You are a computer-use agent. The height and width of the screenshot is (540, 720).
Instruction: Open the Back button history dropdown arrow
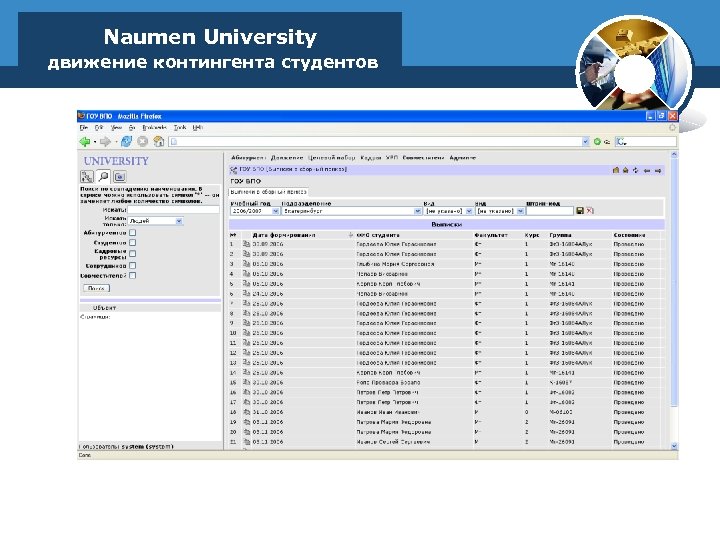click(95, 142)
